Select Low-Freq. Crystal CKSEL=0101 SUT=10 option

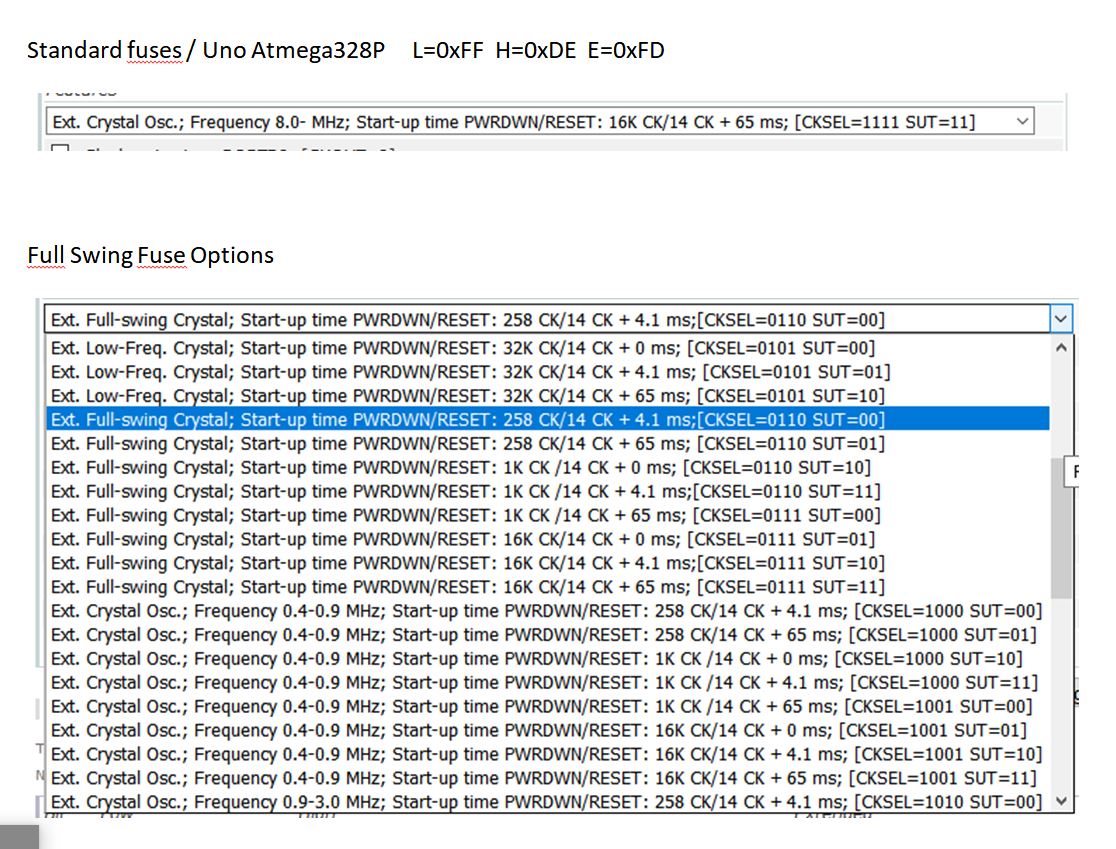(x=547, y=396)
